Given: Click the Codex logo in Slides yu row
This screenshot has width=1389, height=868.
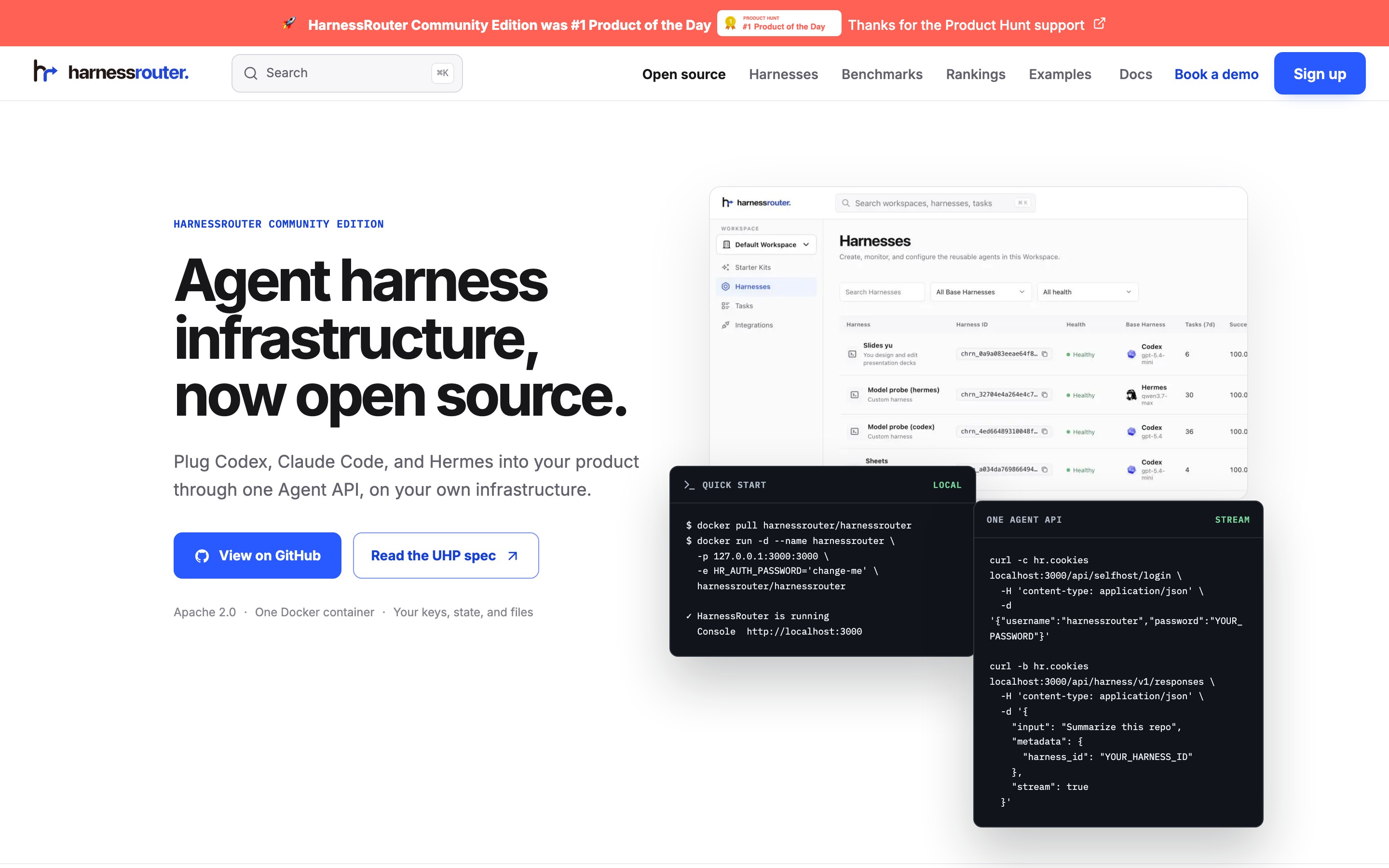Looking at the screenshot, I should [x=1131, y=354].
